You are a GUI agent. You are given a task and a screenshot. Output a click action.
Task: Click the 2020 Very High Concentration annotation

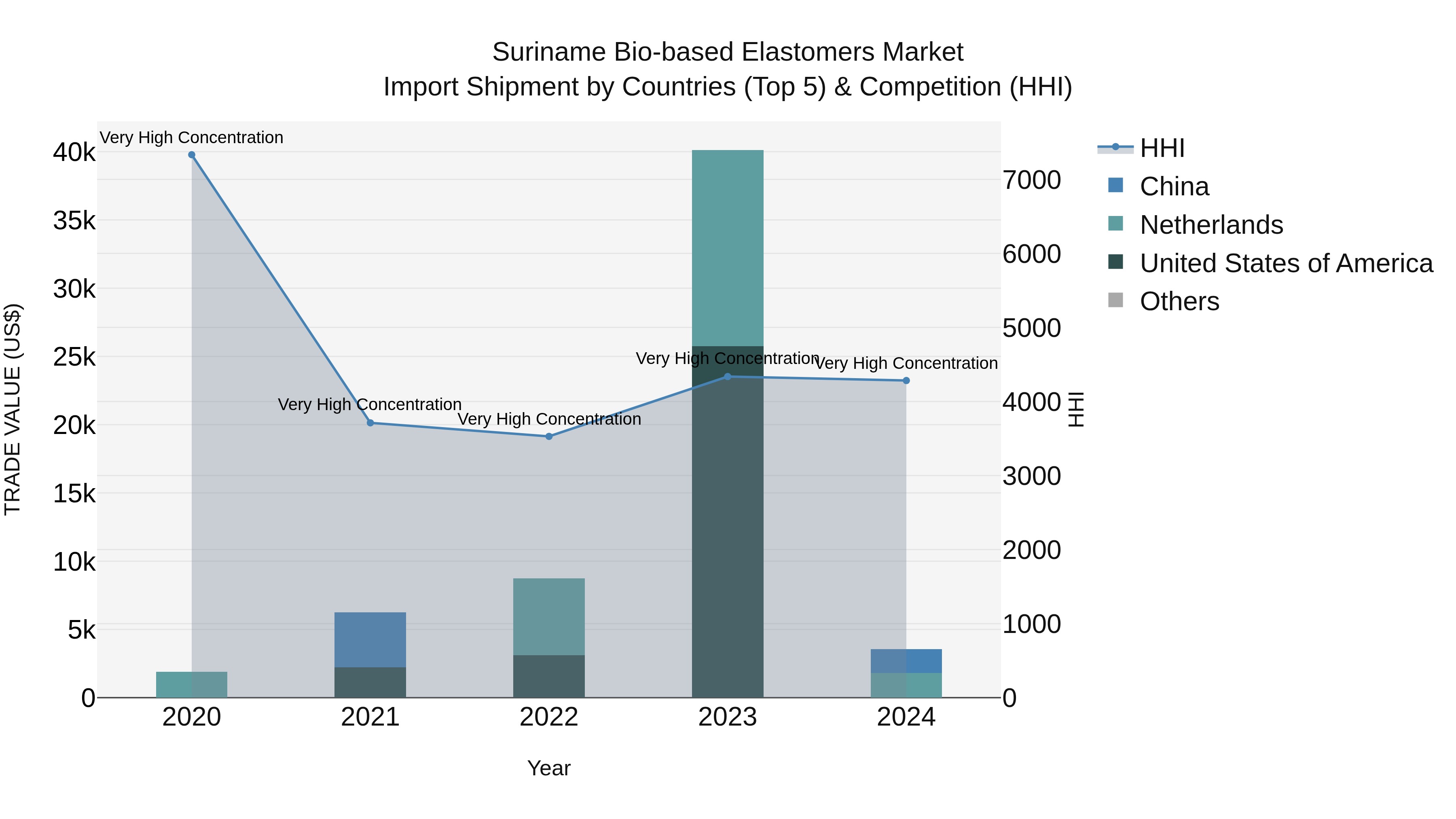[x=192, y=138]
